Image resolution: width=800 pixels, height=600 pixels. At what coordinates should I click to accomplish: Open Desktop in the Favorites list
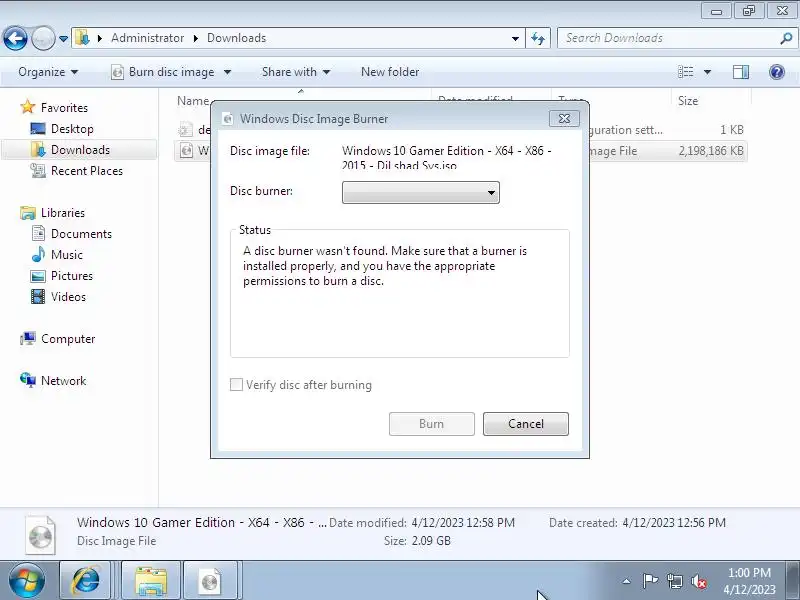[72, 129]
